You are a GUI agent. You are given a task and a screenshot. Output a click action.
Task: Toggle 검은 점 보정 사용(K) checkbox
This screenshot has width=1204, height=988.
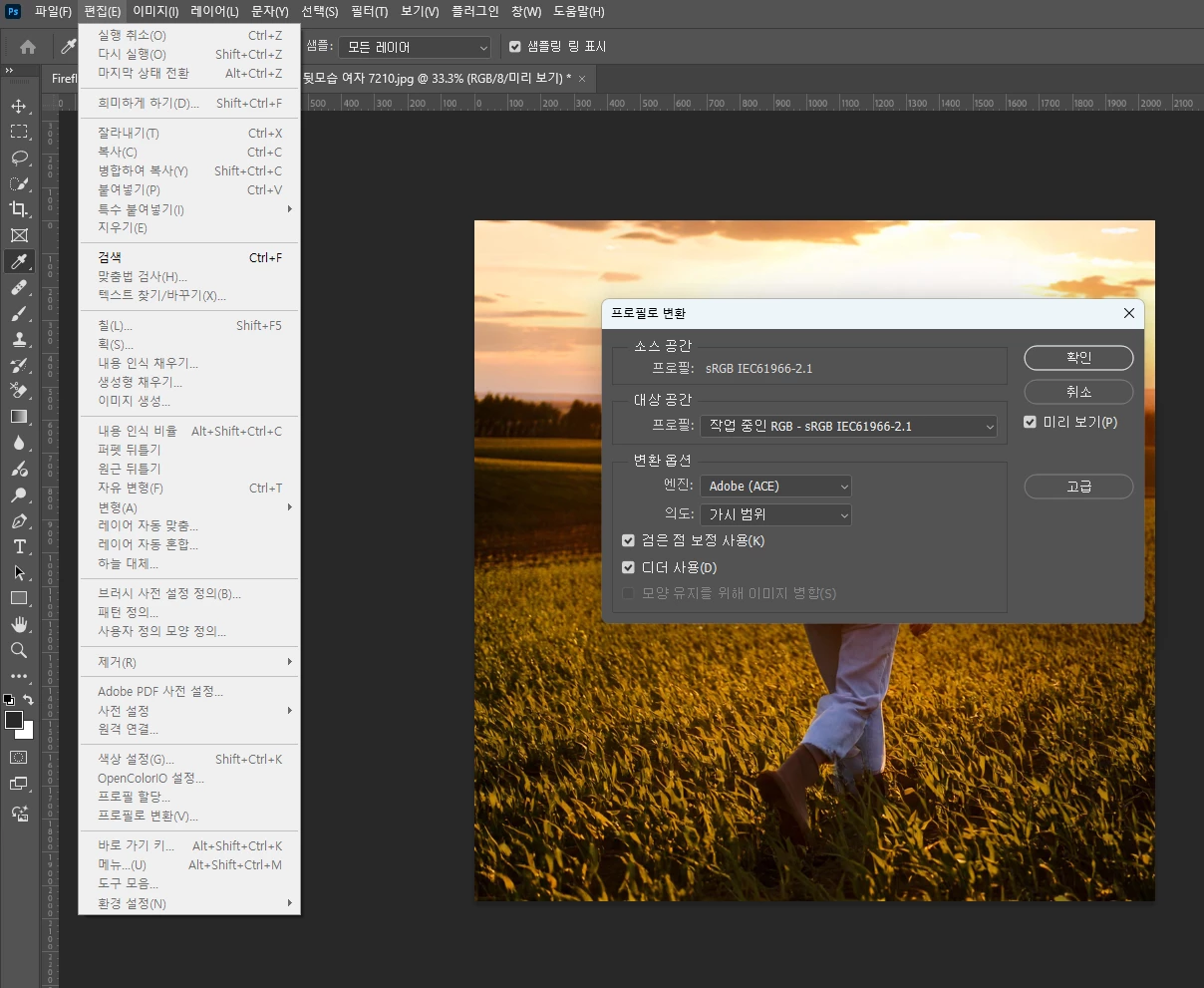click(628, 540)
